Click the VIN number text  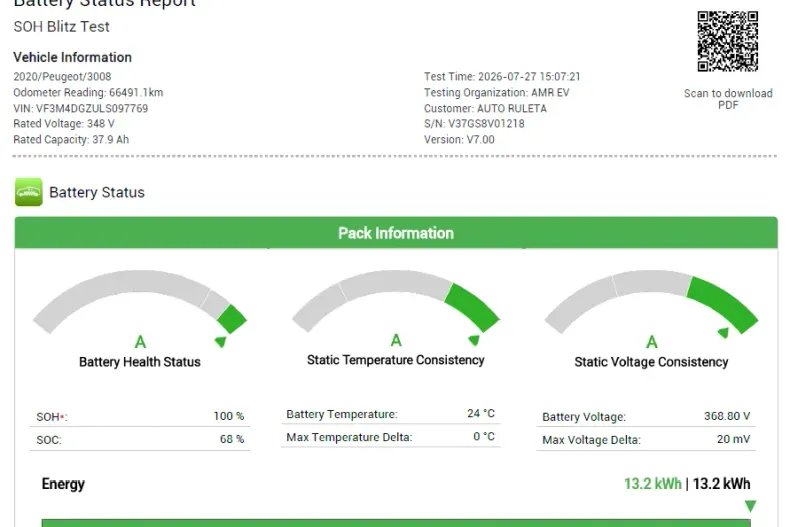(x=81, y=108)
